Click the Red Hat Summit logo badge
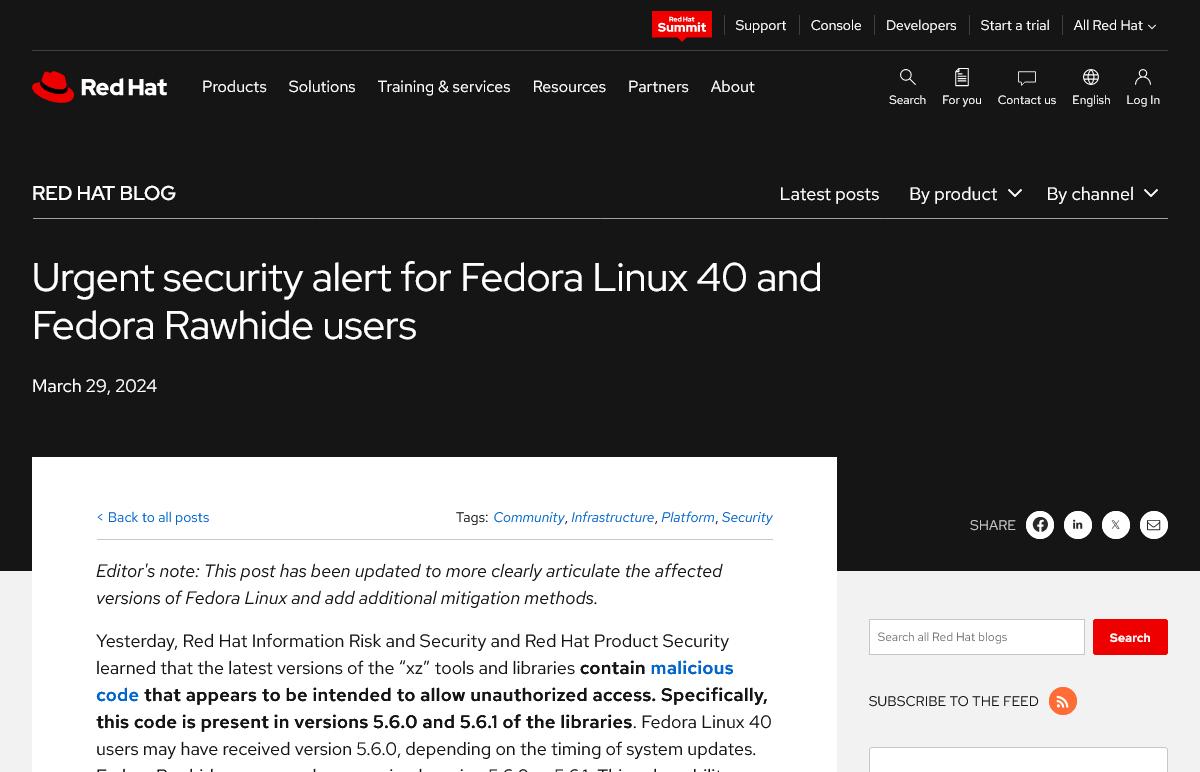 coord(681,26)
